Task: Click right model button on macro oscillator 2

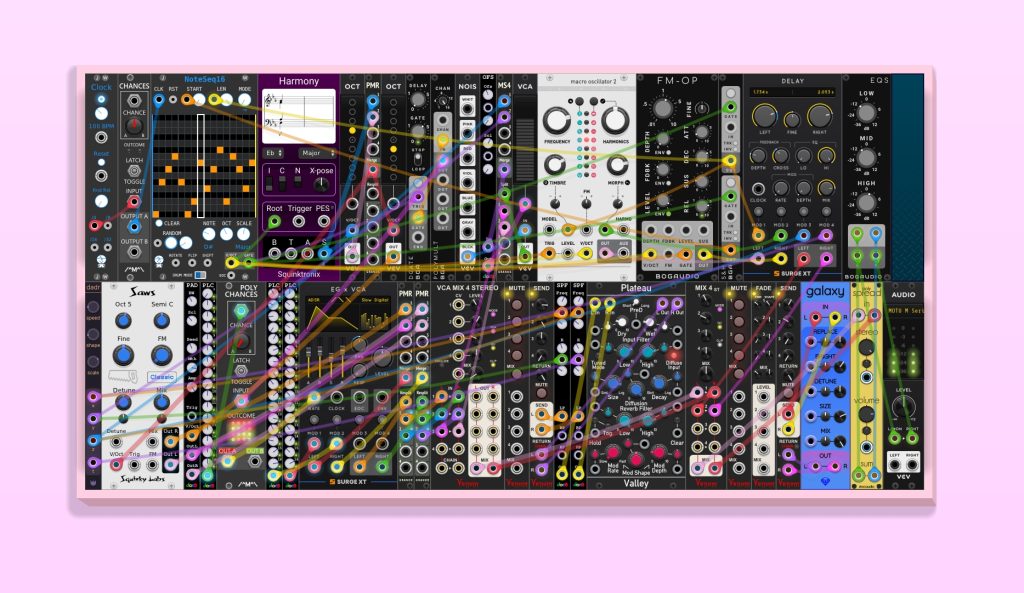Action: (593, 101)
